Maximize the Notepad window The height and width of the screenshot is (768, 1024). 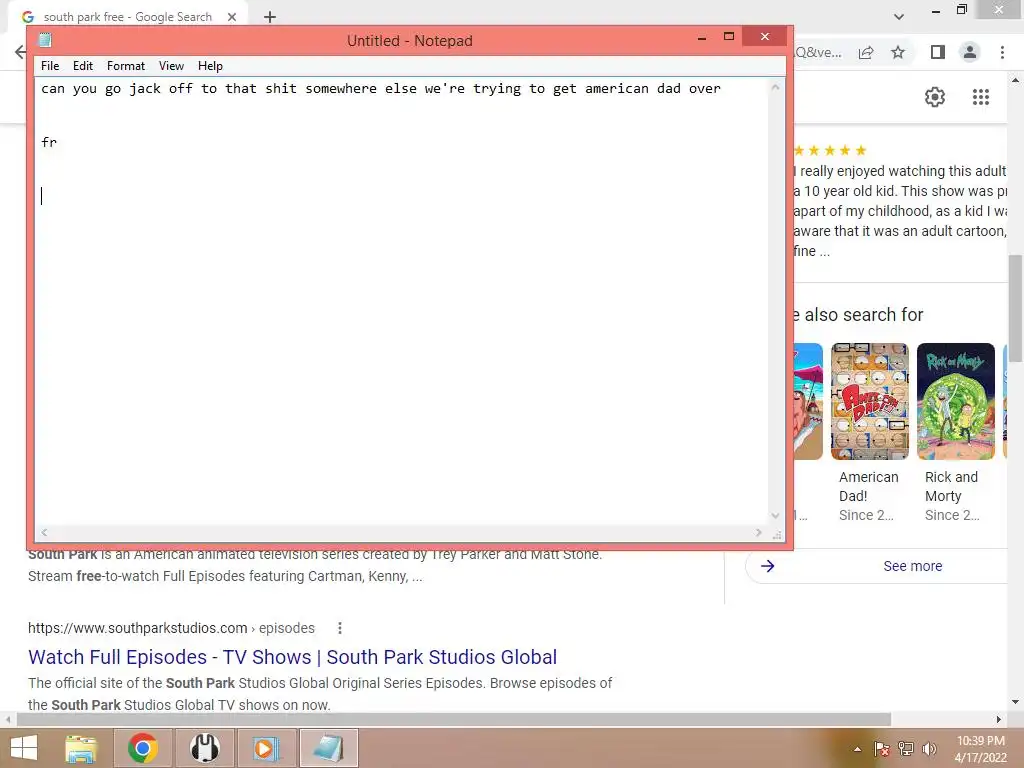click(x=729, y=37)
